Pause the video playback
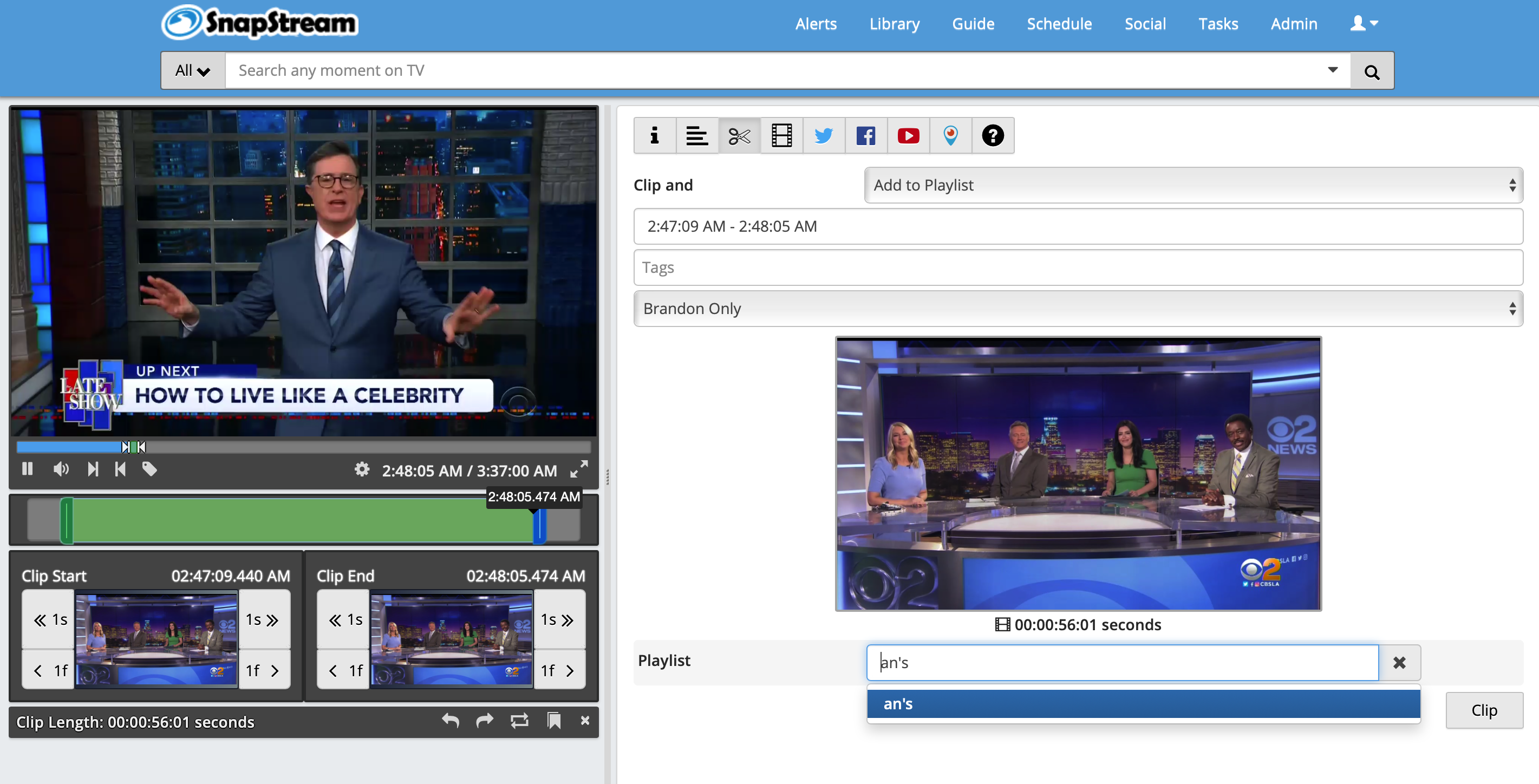1539x784 pixels. tap(28, 469)
